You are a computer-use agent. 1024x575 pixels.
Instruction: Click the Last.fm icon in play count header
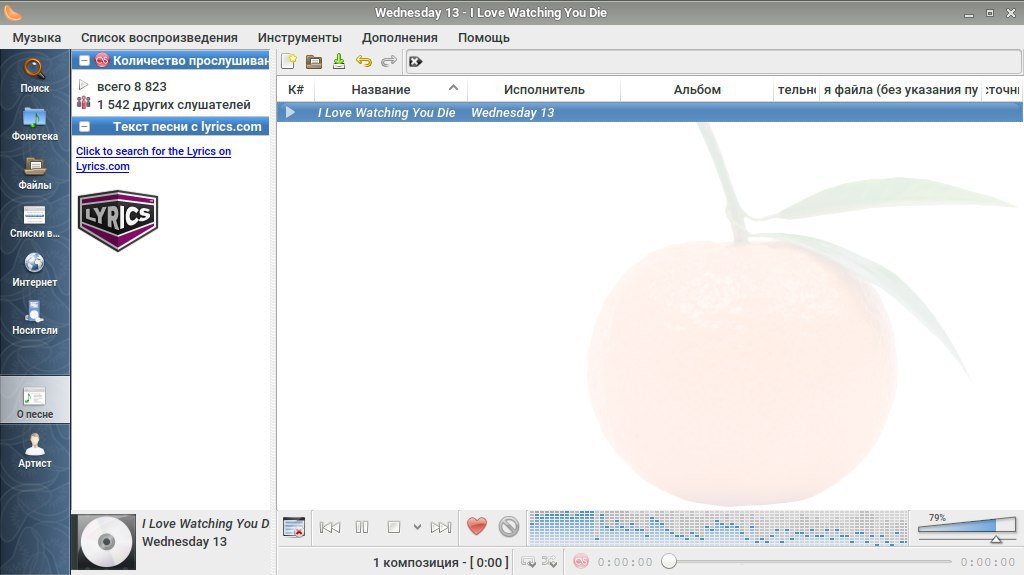coord(102,60)
